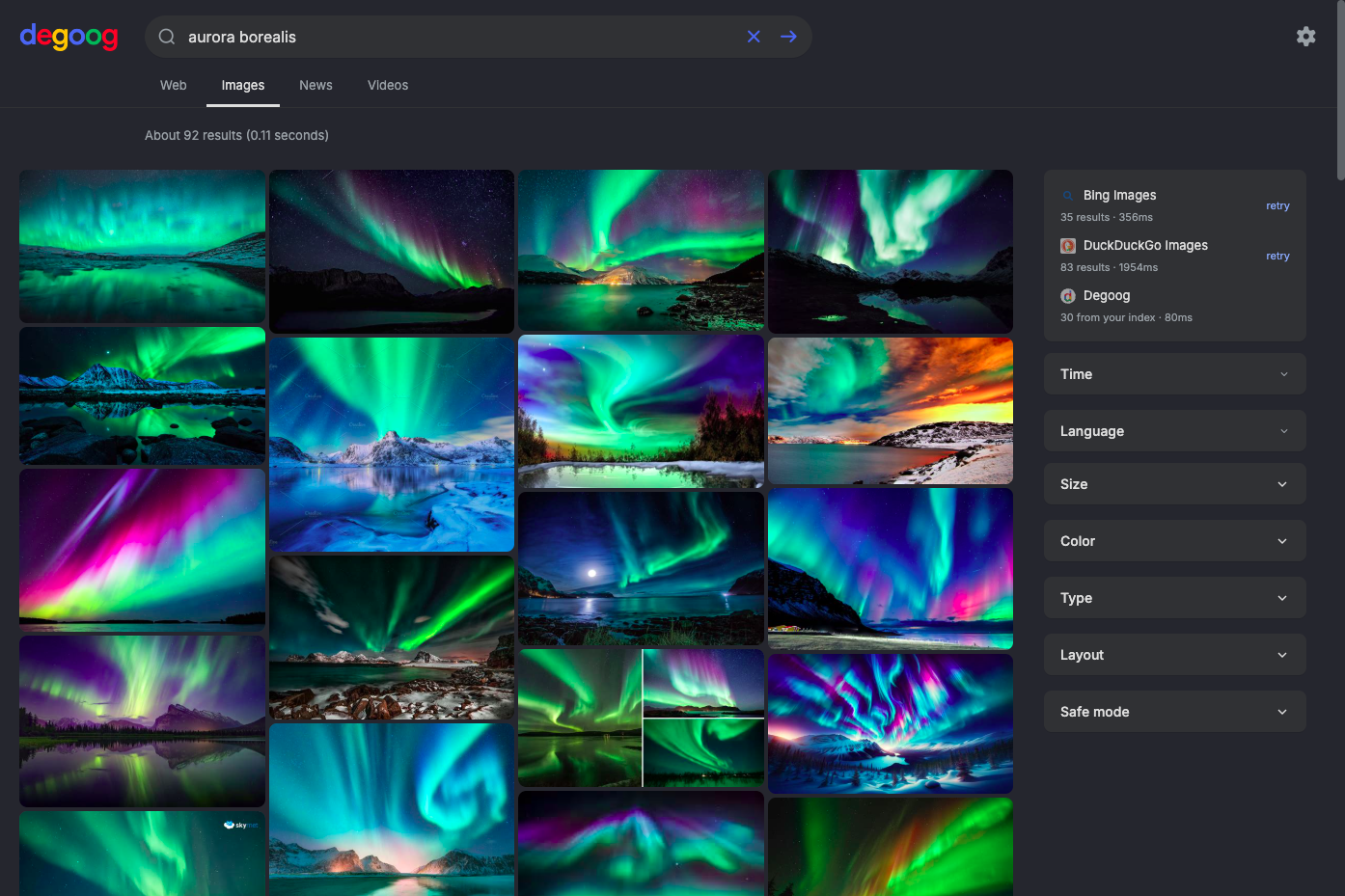Click the DuckDuckGo Images engine icon

click(x=1068, y=246)
